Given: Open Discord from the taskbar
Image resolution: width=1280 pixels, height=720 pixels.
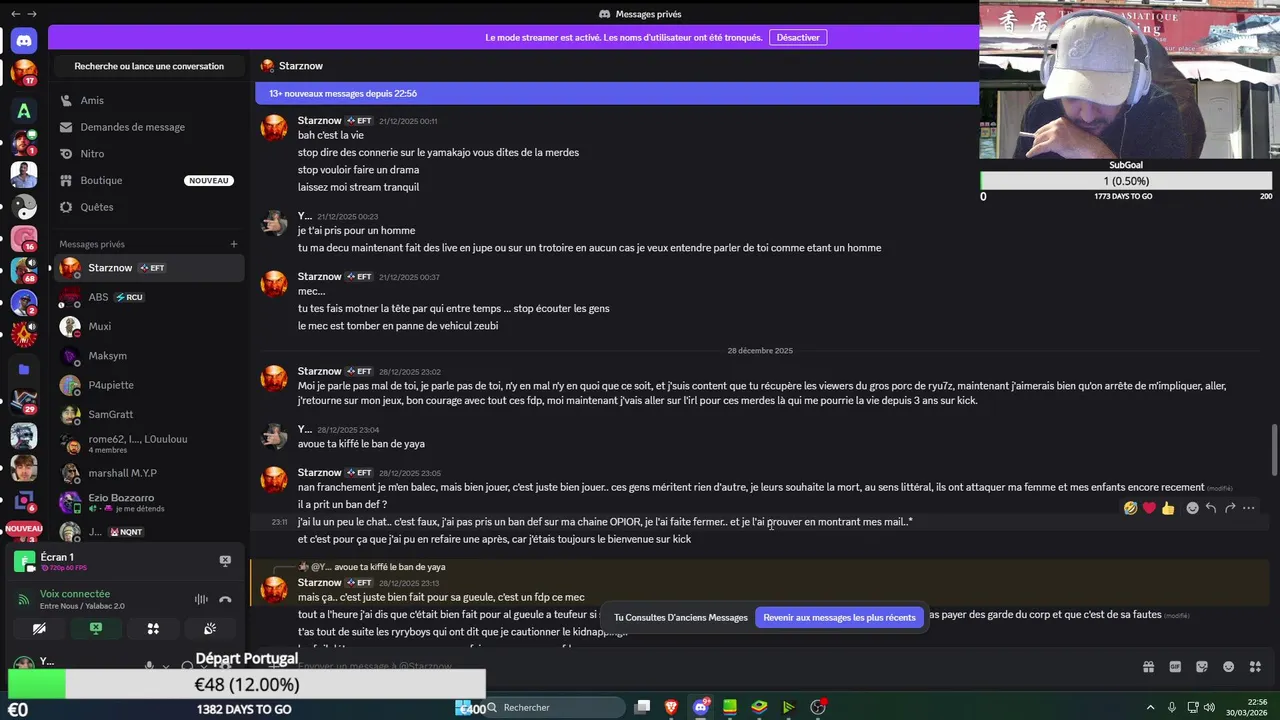Looking at the screenshot, I should point(701,707).
